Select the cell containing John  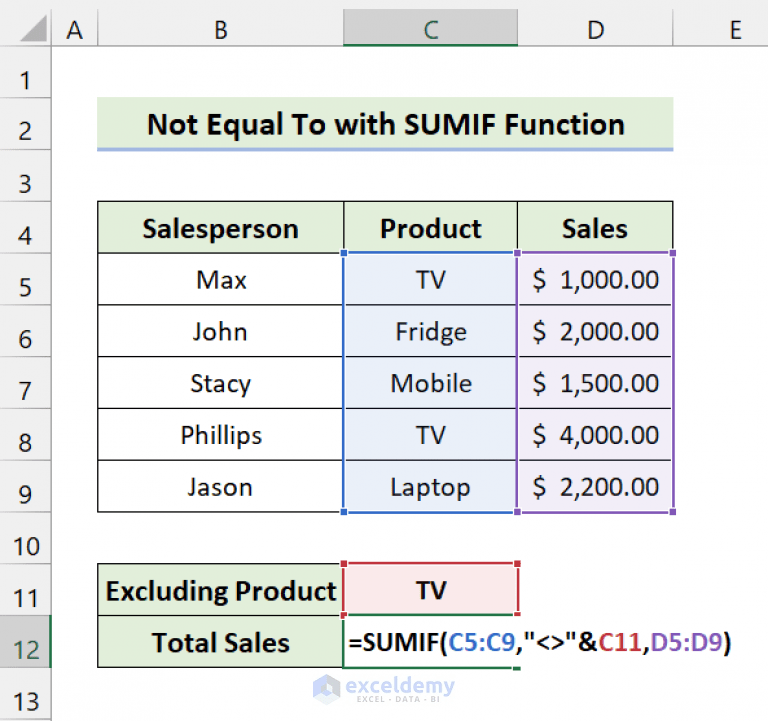pos(220,332)
